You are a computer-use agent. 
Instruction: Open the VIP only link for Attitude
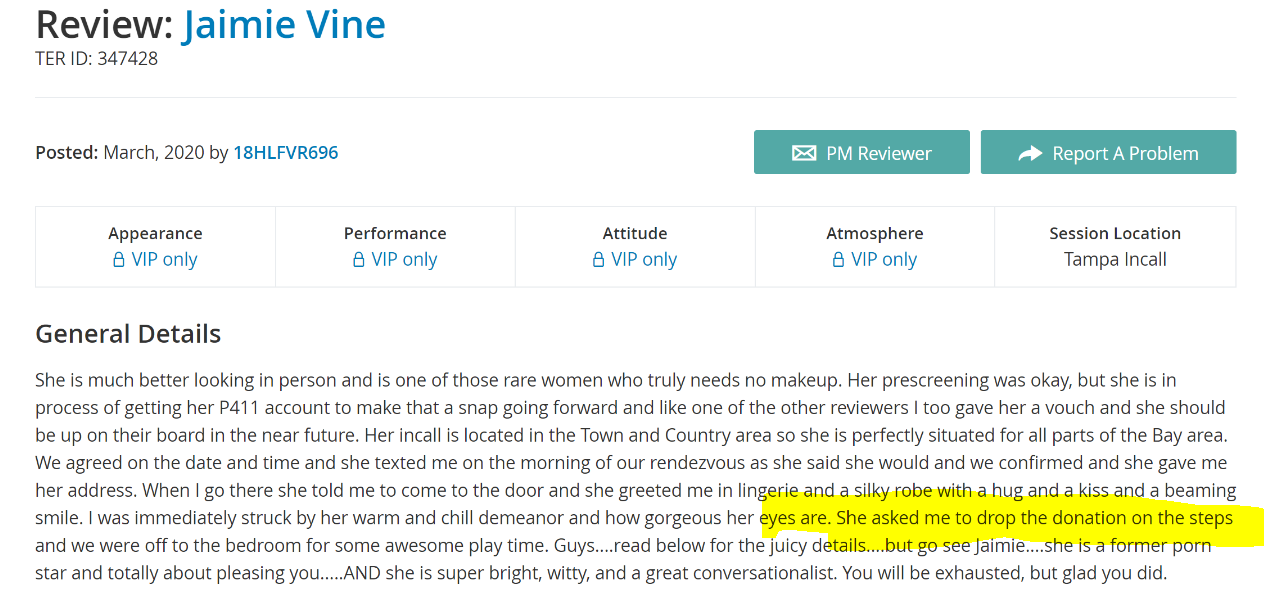tap(644, 260)
